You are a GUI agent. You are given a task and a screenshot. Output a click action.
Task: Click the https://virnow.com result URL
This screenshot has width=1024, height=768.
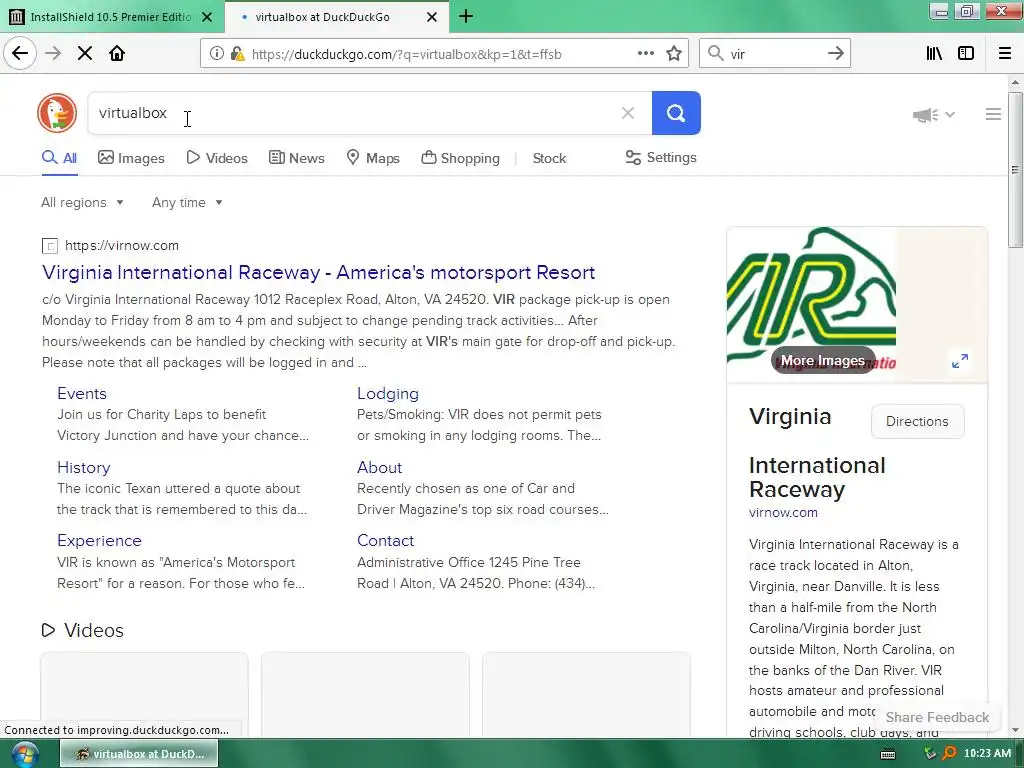coord(121,246)
